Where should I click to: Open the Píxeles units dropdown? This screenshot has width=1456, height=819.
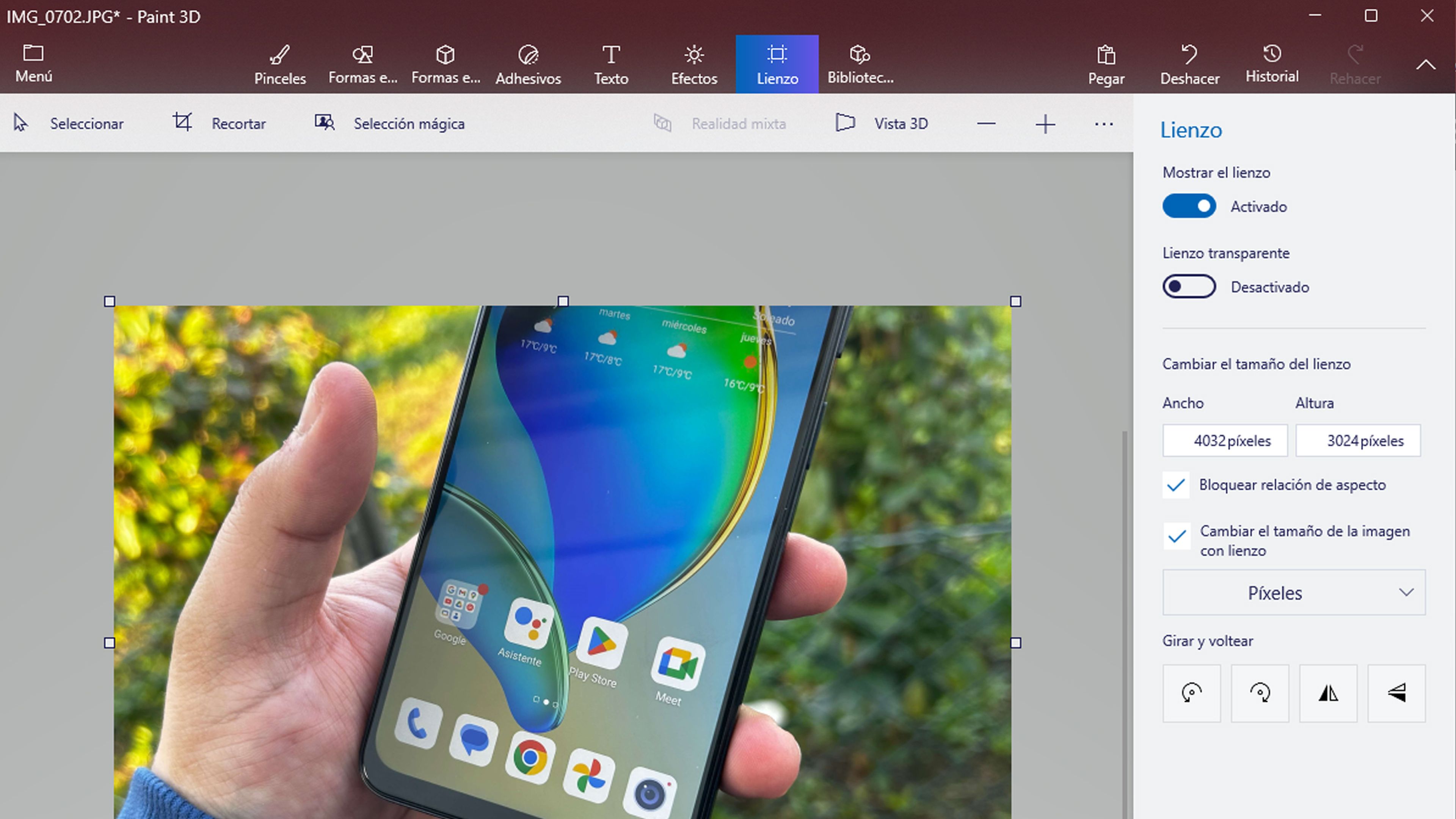pos(1293,592)
